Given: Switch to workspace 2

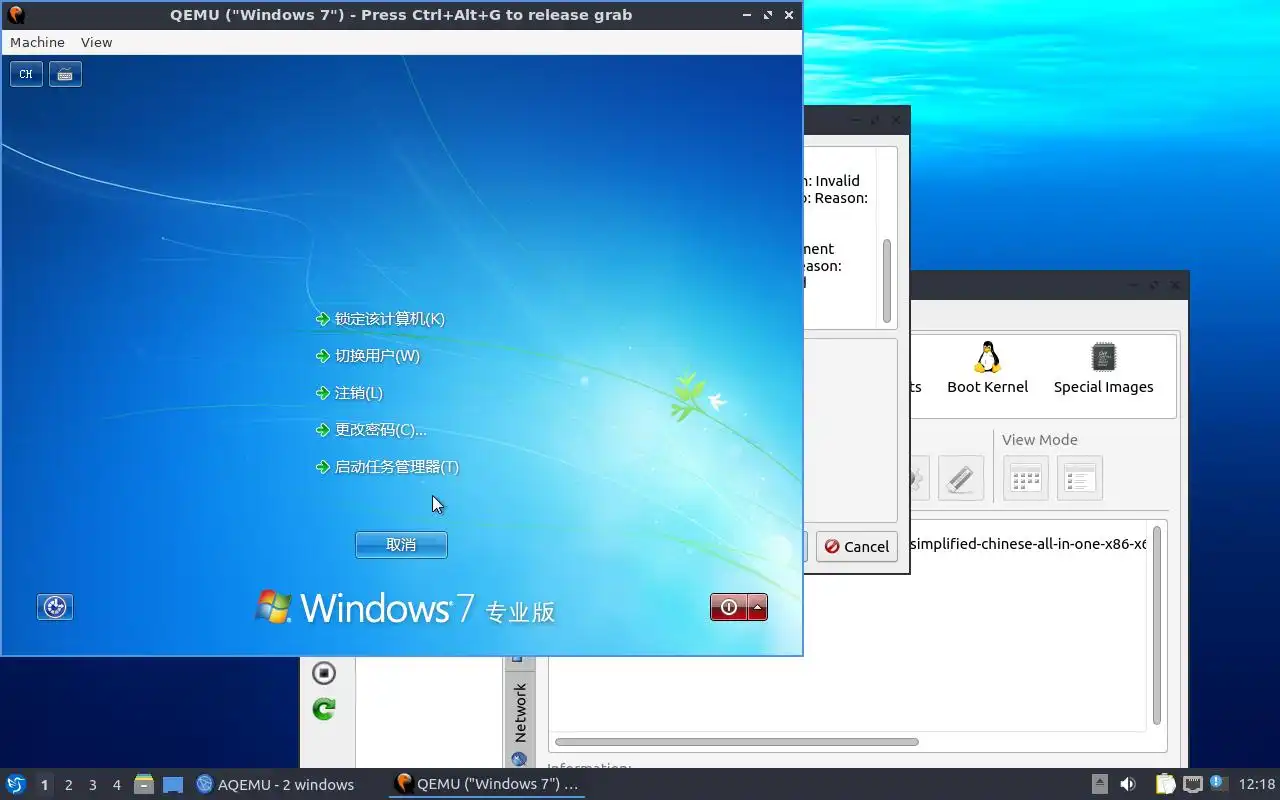Looking at the screenshot, I should tap(68, 785).
